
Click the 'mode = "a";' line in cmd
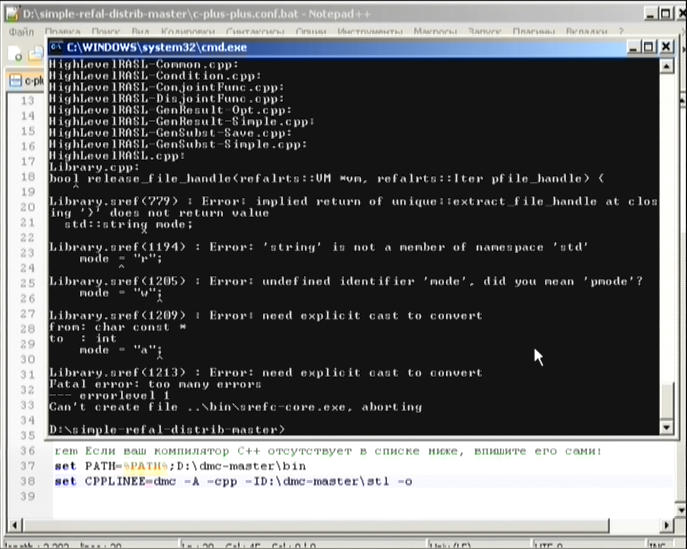120,350
